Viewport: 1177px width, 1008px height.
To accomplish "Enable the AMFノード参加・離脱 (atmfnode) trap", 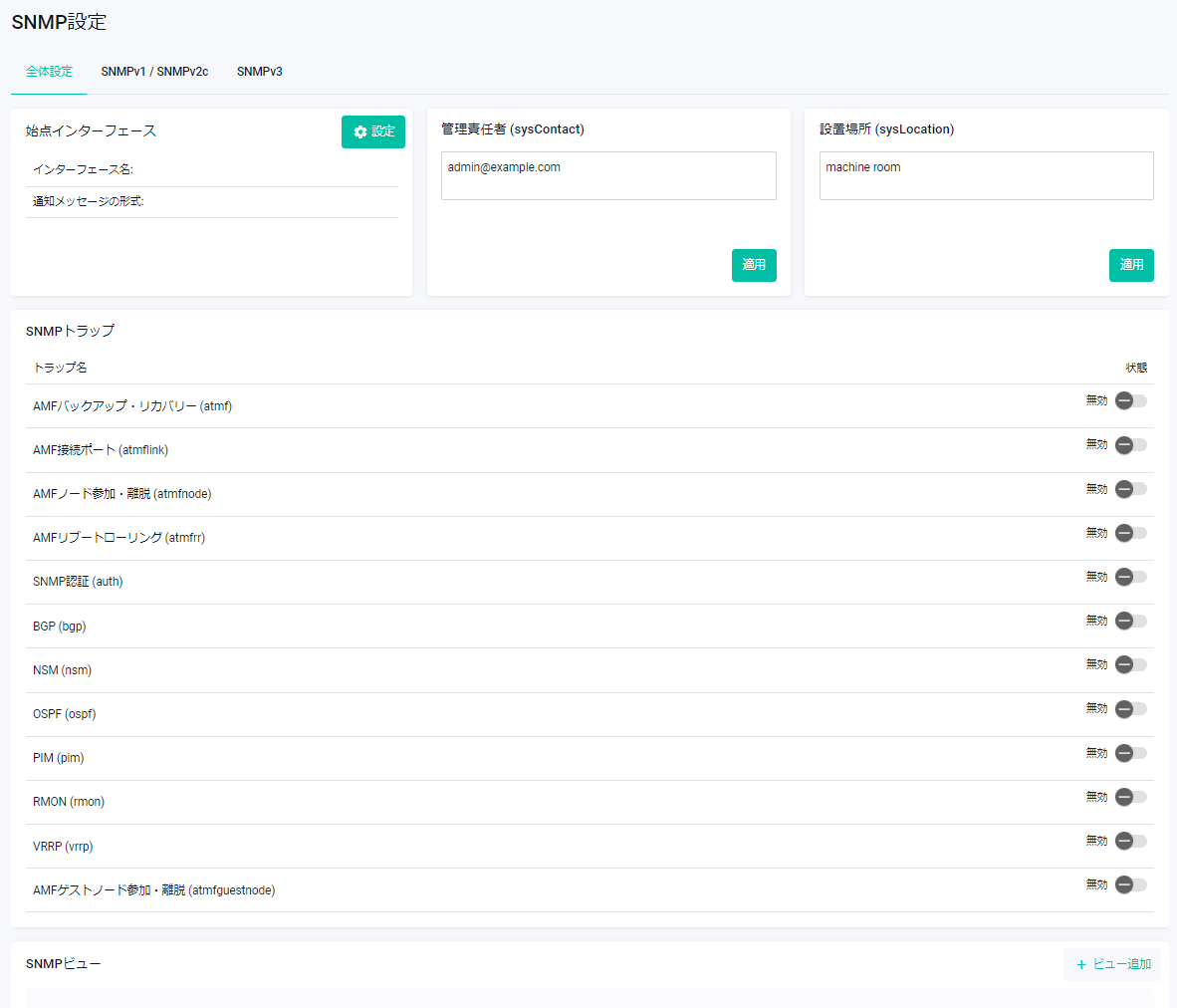I will point(1130,489).
